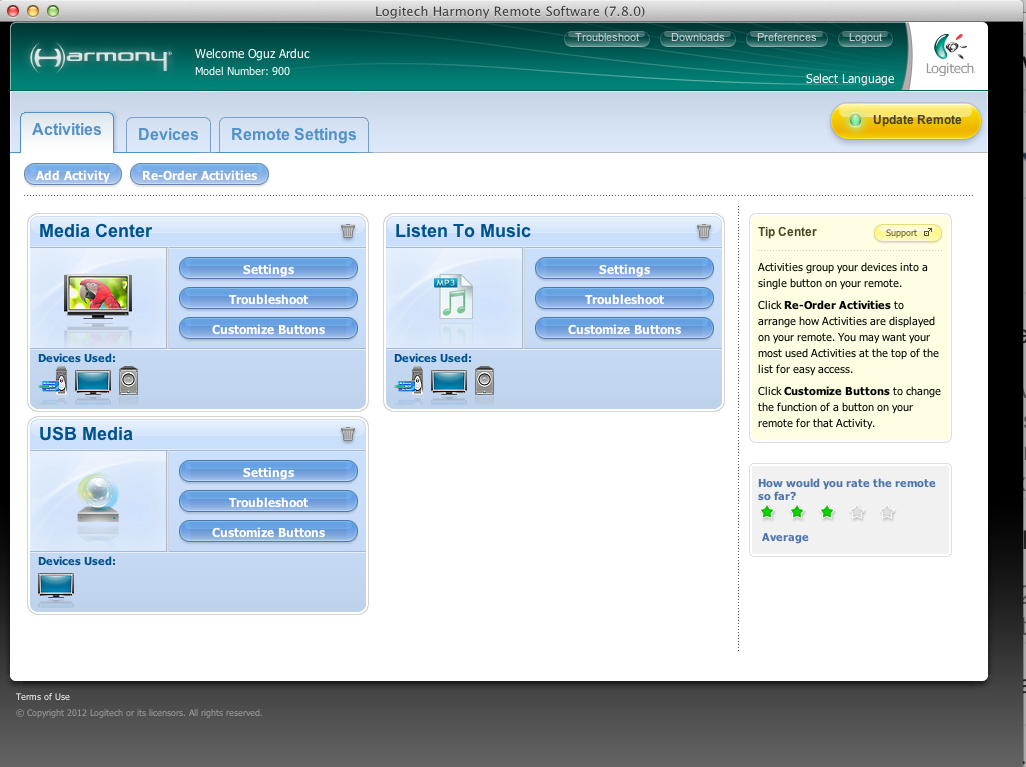The image size is (1026, 767).
Task: Delete the Media Center activity using its trash icon
Action: click(x=348, y=231)
